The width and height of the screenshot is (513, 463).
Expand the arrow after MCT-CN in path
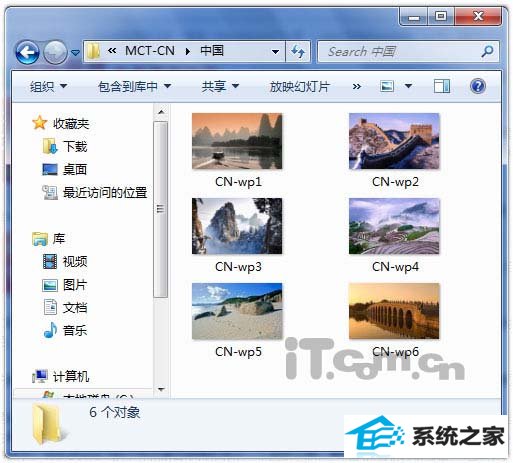pos(188,51)
